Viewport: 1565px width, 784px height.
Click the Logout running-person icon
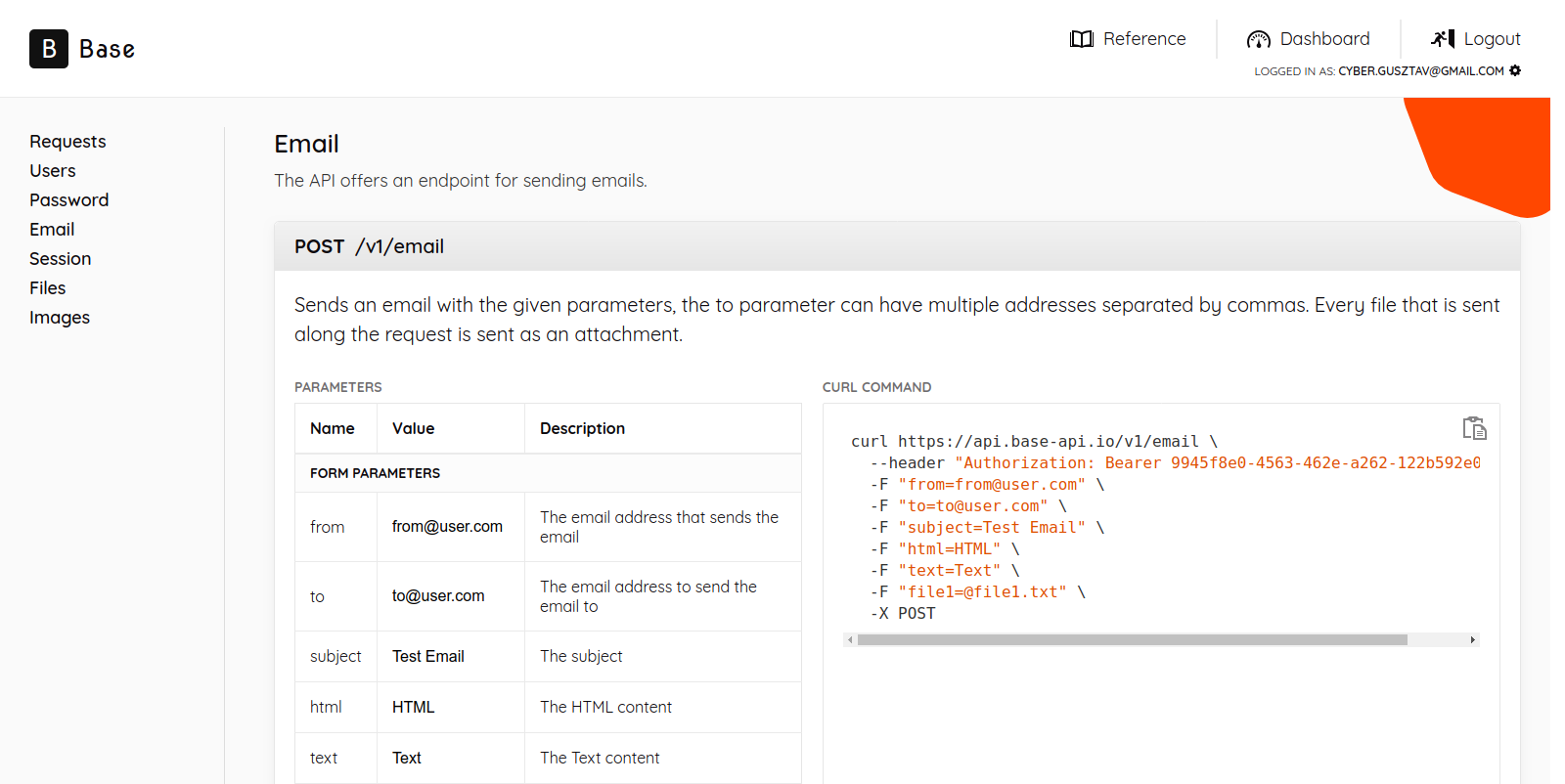click(1443, 39)
